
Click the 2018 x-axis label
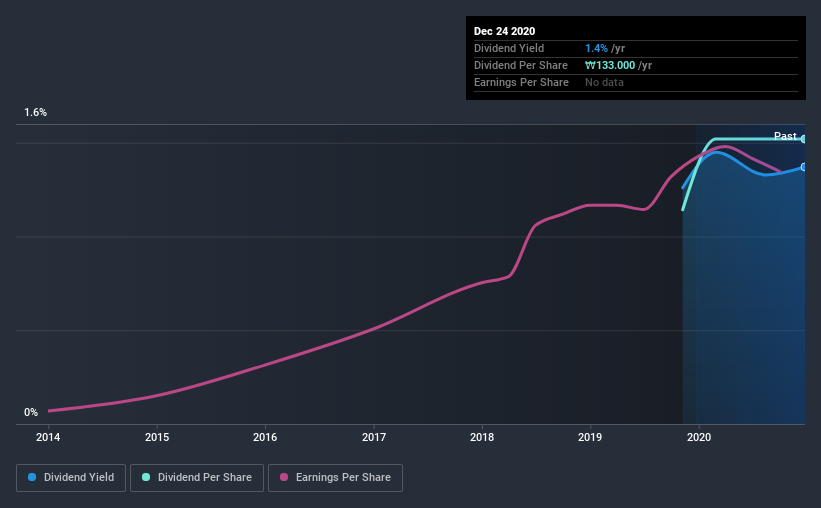point(482,437)
